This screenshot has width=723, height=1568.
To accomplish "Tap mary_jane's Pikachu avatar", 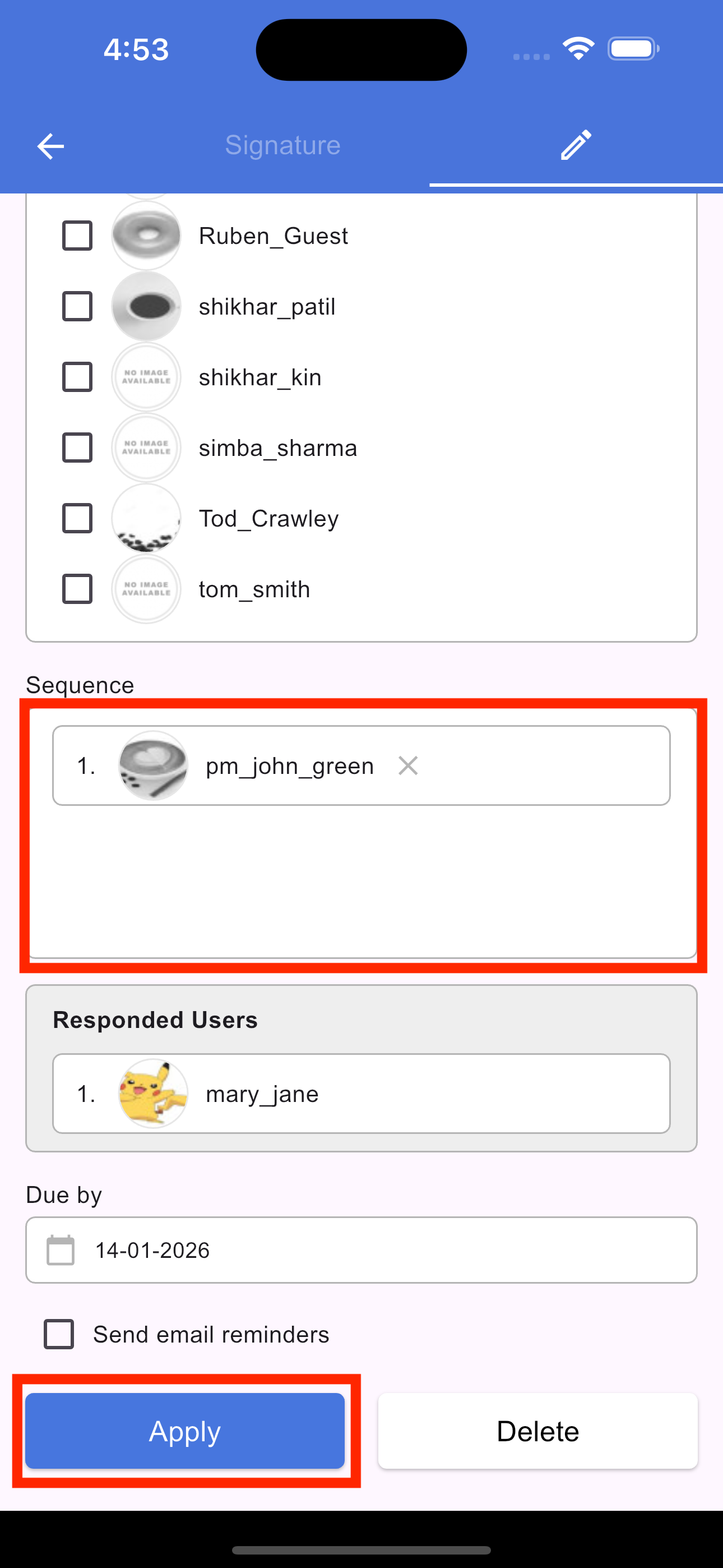I will pyautogui.click(x=153, y=1094).
